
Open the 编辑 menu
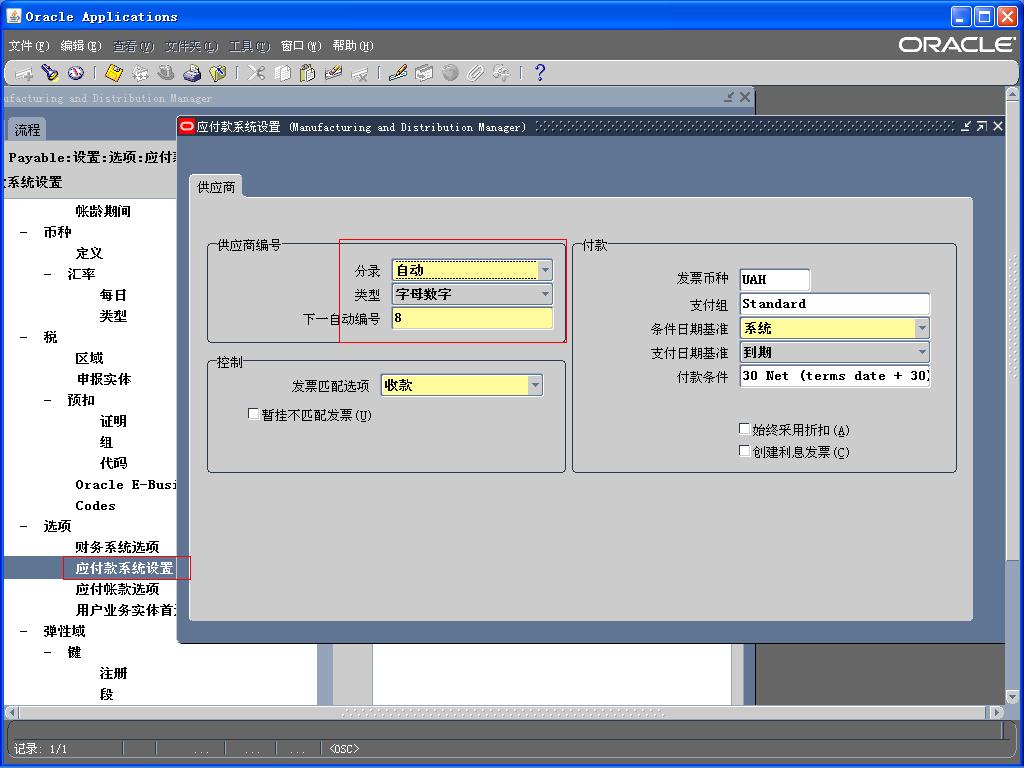point(81,46)
